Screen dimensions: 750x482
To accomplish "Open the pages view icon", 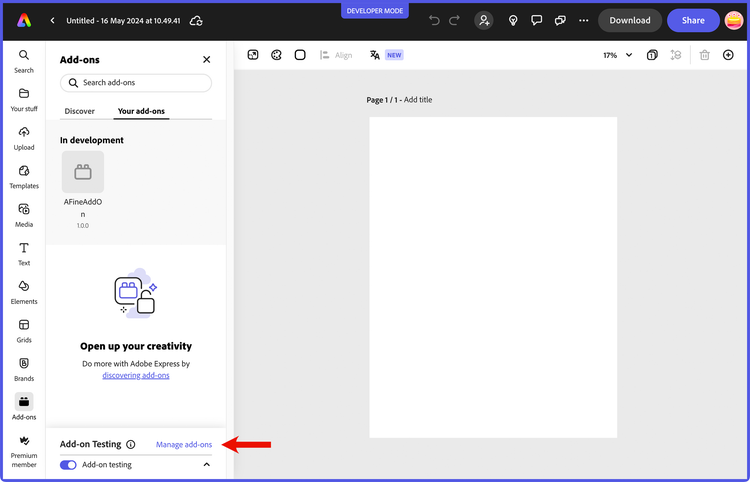I will coord(652,55).
